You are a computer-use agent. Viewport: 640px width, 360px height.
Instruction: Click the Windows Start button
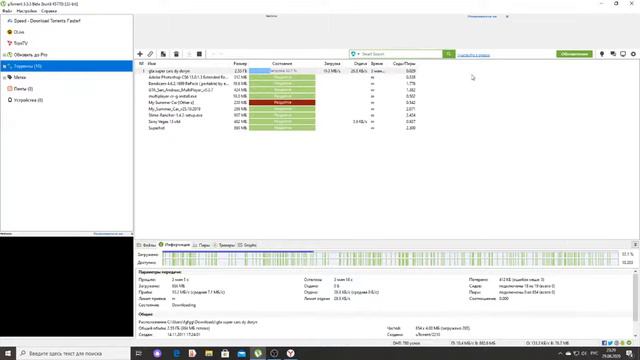(x=8, y=353)
